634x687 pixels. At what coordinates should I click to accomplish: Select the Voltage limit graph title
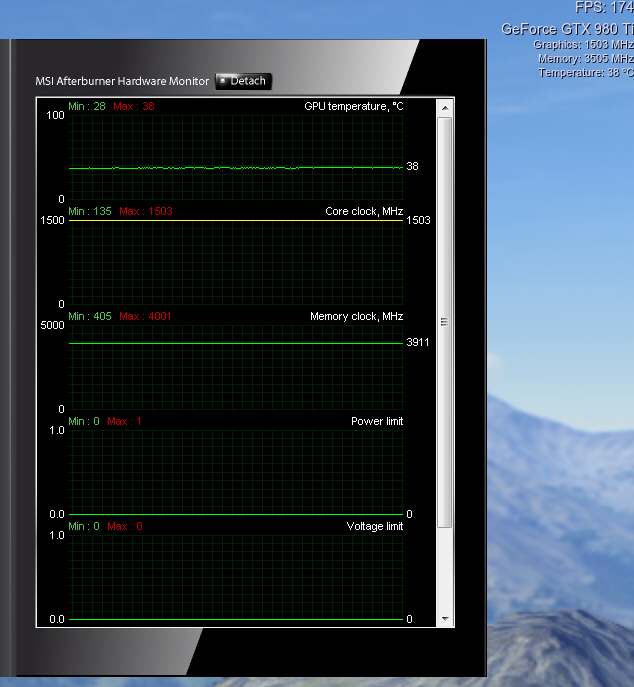(x=375, y=526)
